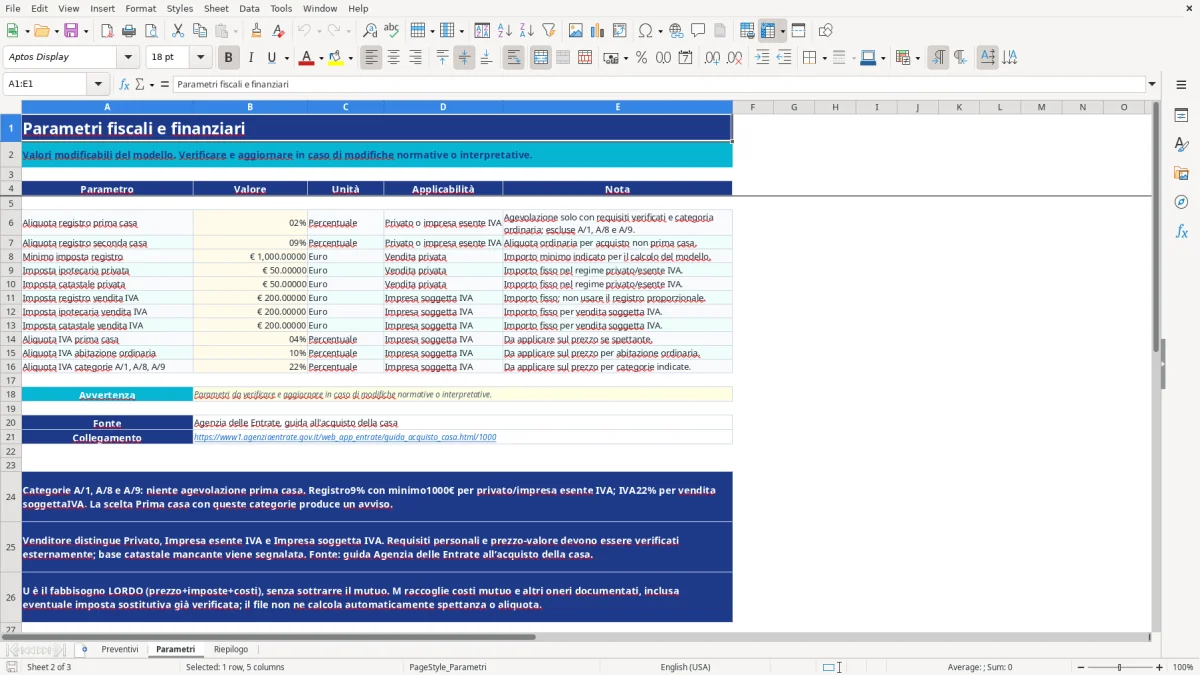This screenshot has height=675, width=1200.
Task: Expand the formula bar
Action: pyautogui.click(x=1152, y=84)
